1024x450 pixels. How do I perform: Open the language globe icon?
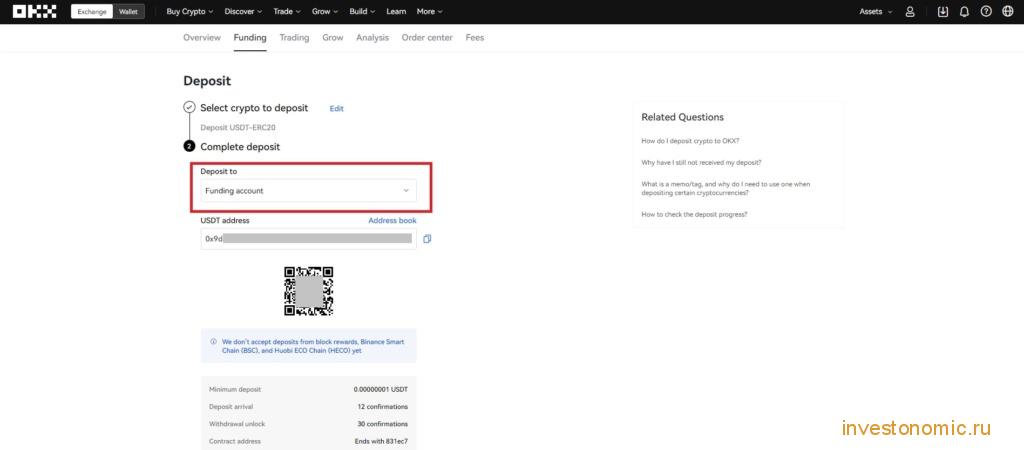pyautogui.click(x=1008, y=12)
